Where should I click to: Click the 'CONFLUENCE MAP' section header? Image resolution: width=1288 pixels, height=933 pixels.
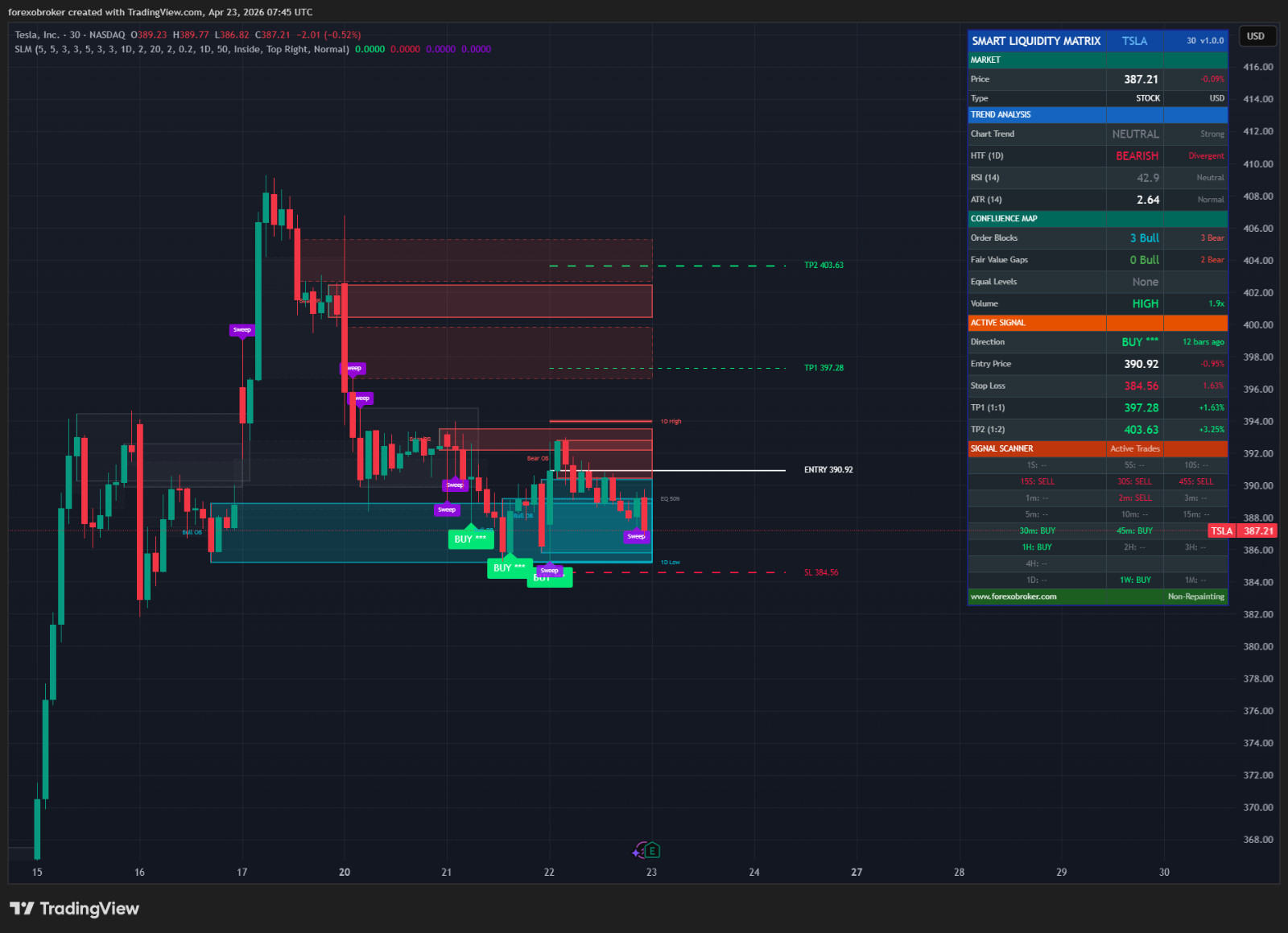1004,218
